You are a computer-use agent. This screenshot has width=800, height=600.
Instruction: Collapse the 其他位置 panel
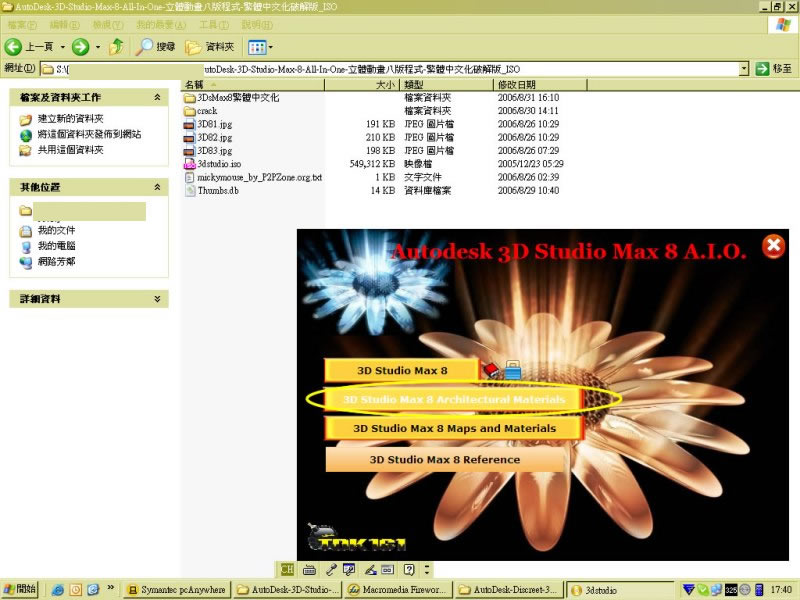157,187
